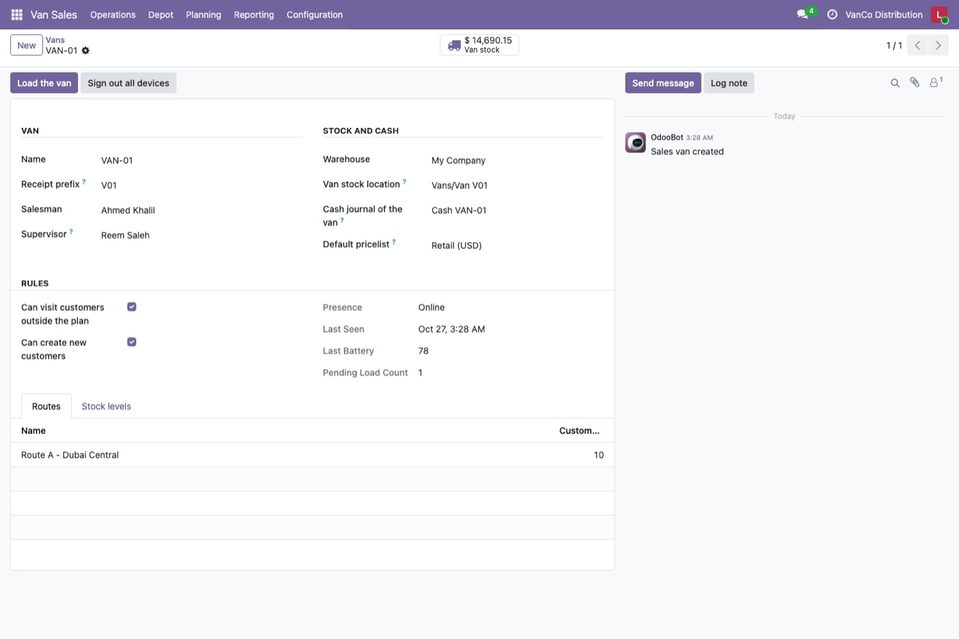This screenshot has height=639, width=959.
Task: Click the Send message button
Action: [663, 83]
